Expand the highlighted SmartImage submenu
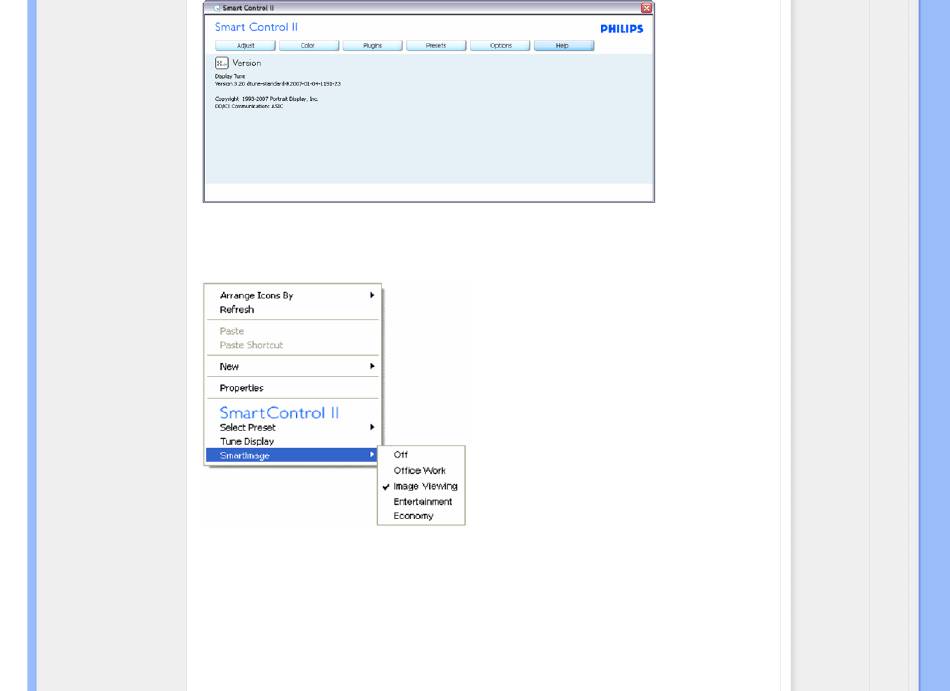 point(293,455)
